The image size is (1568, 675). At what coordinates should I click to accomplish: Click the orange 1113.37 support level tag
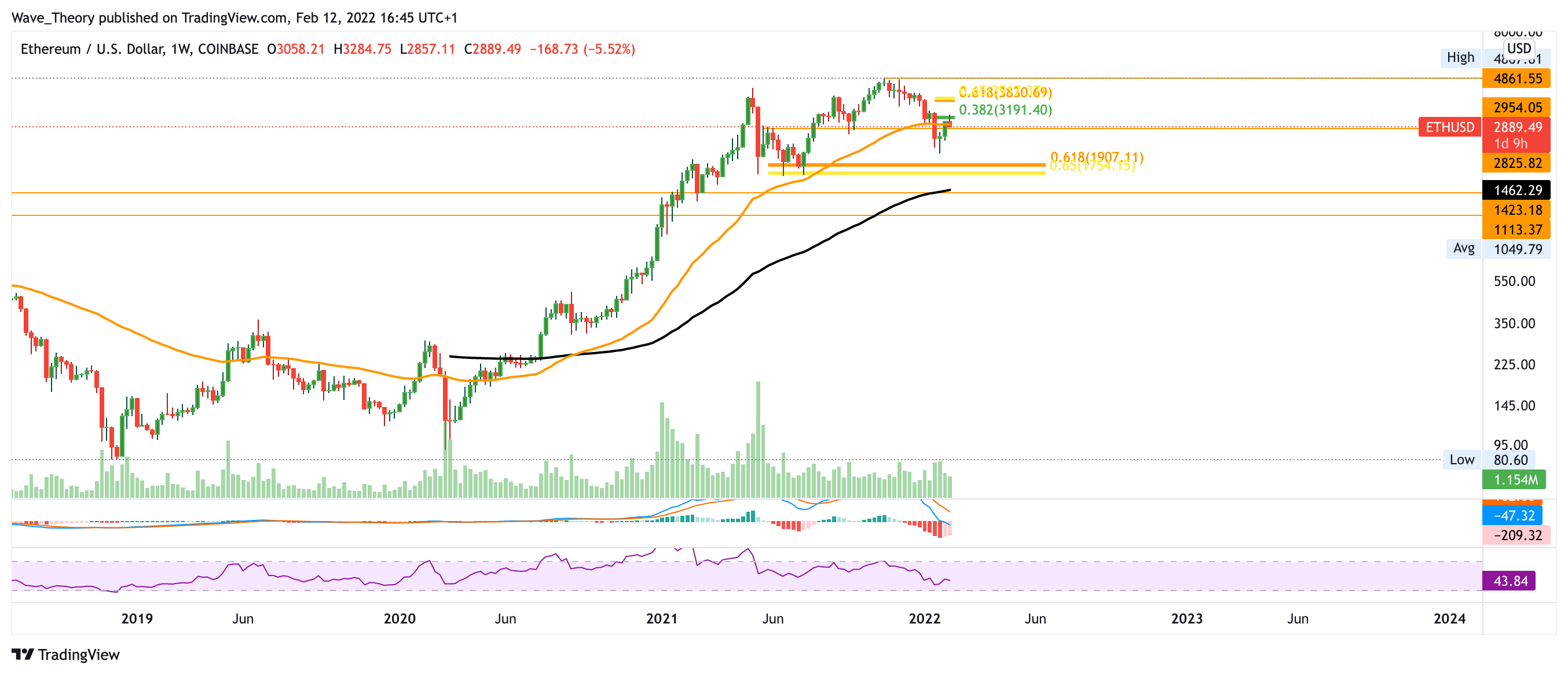pyautogui.click(x=1517, y=229)
